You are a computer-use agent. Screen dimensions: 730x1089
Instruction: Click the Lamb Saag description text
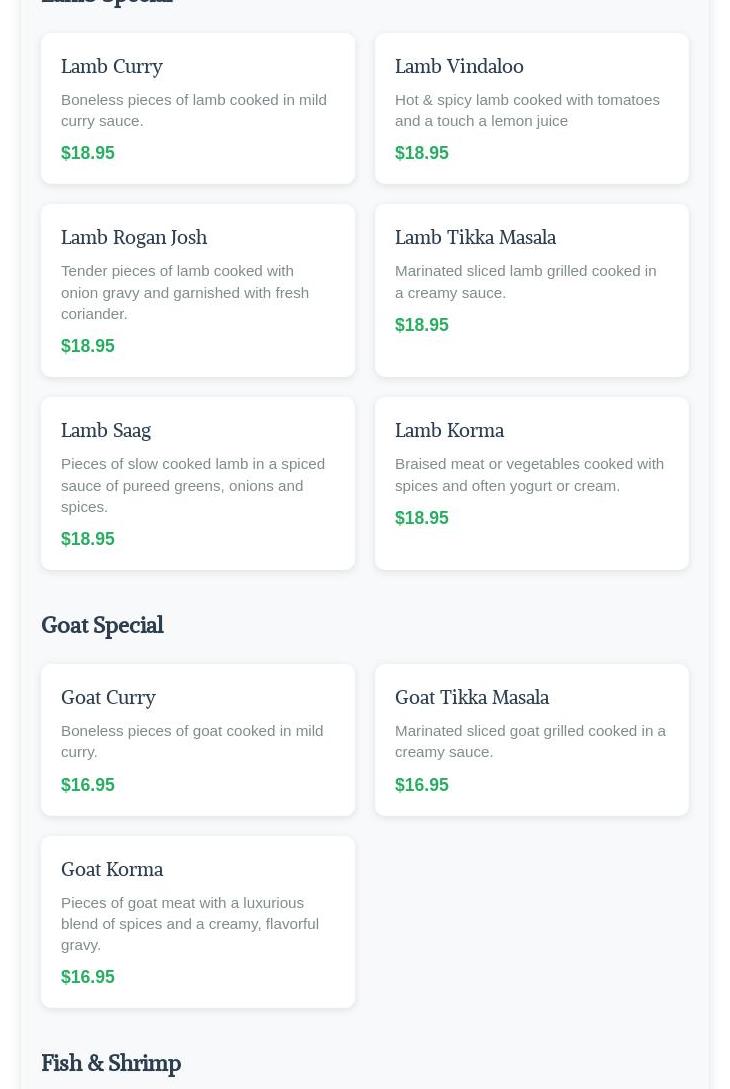193,485
